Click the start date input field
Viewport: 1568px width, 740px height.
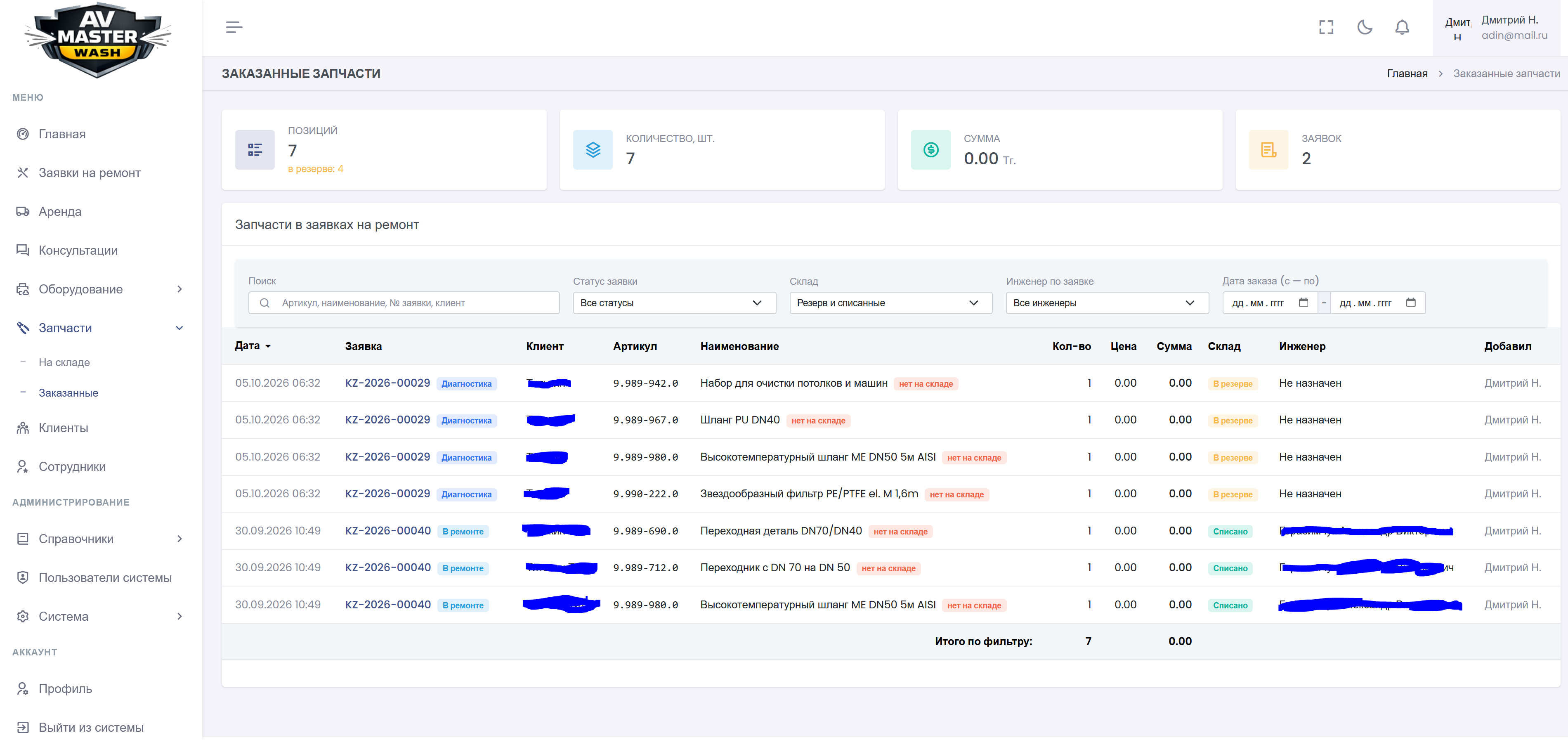(x=1270, y=303)
